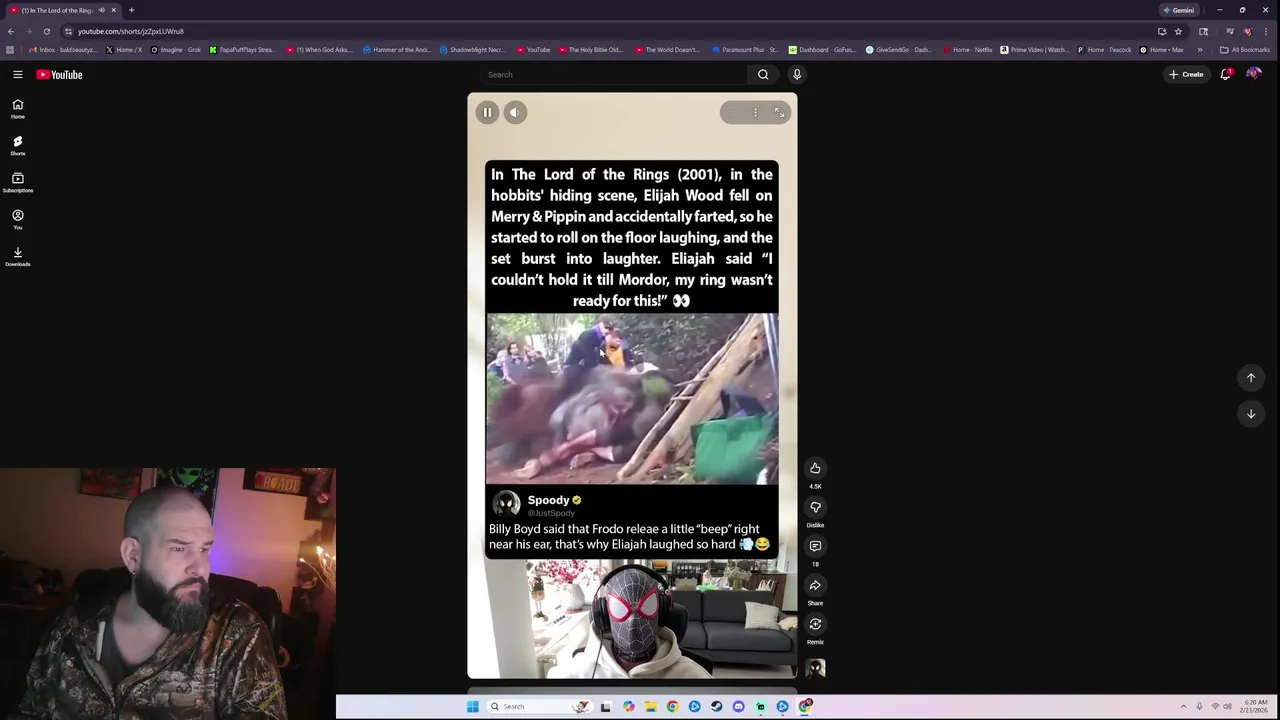Show more bookmarks via the overflow chevron

tap(1200, 49)
